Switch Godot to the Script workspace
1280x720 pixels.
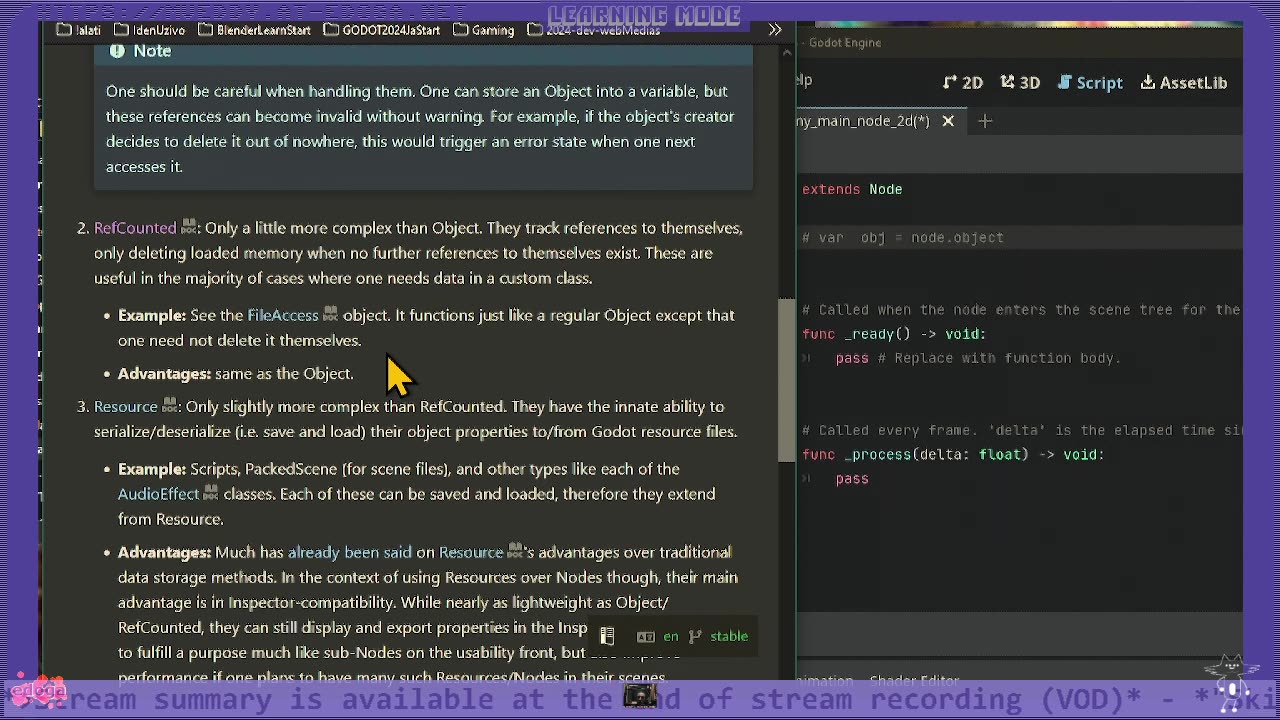pyautogui.click(x=1090, y=83)
